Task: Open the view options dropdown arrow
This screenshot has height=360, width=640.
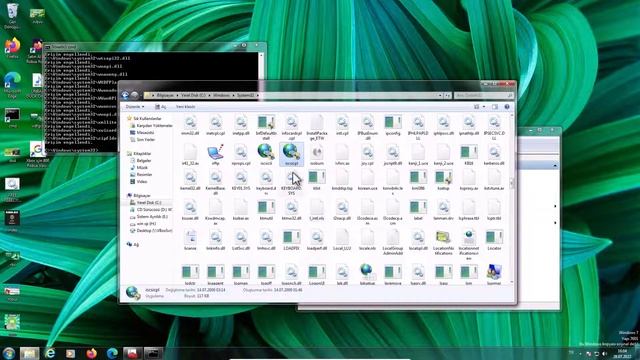Action: (x=484, y=107)
